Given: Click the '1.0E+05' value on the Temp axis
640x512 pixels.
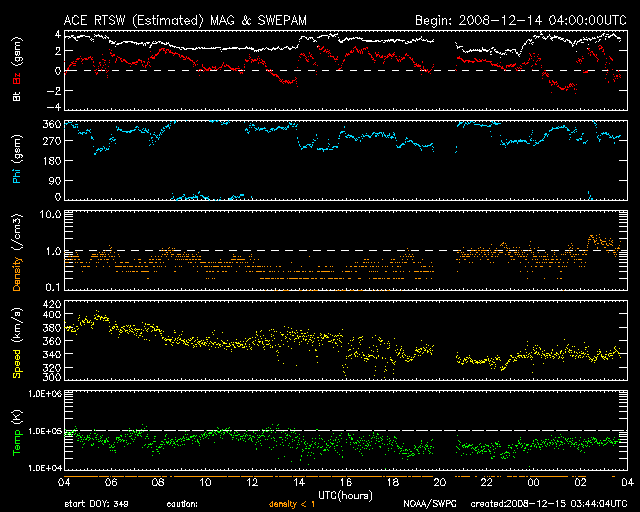Looking at the screenshot, I should click(x=45, y=432).
